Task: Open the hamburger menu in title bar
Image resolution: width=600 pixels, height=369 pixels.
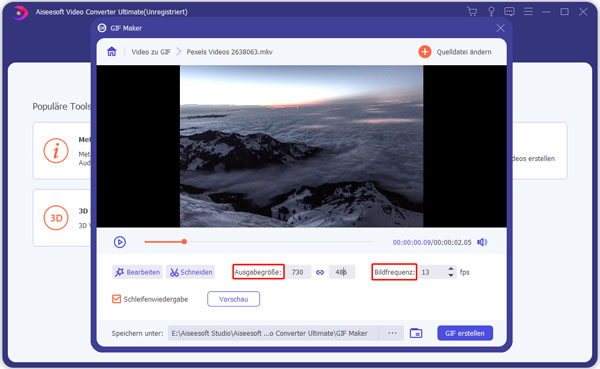Action: tap(528, 11)
